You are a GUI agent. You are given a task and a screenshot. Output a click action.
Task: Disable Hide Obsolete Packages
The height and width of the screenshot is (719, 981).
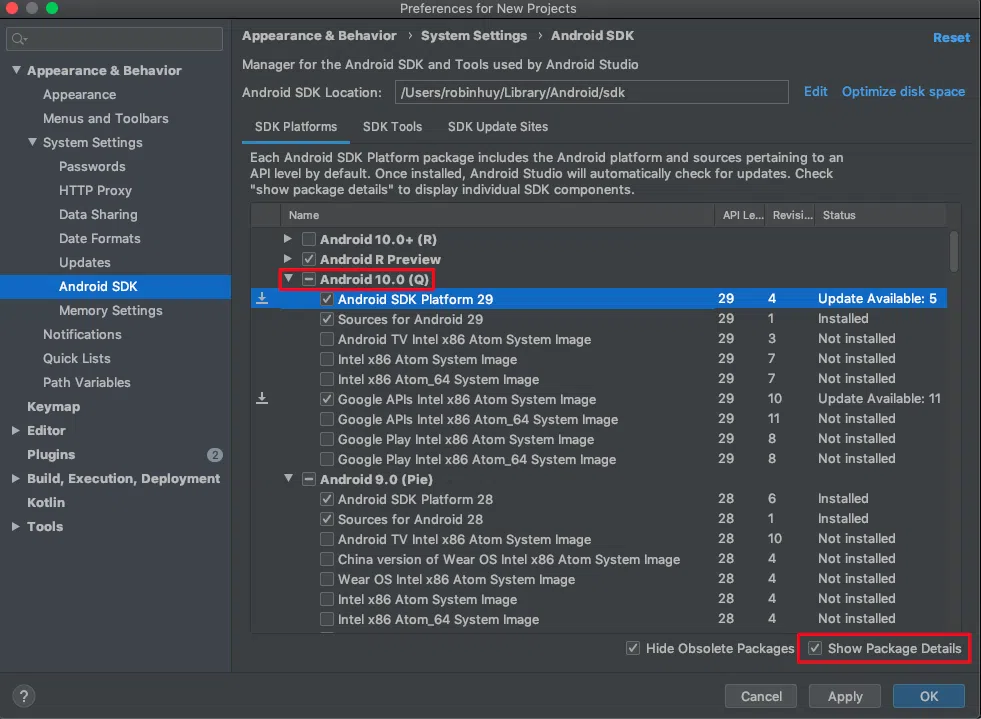tap(633, 648)
